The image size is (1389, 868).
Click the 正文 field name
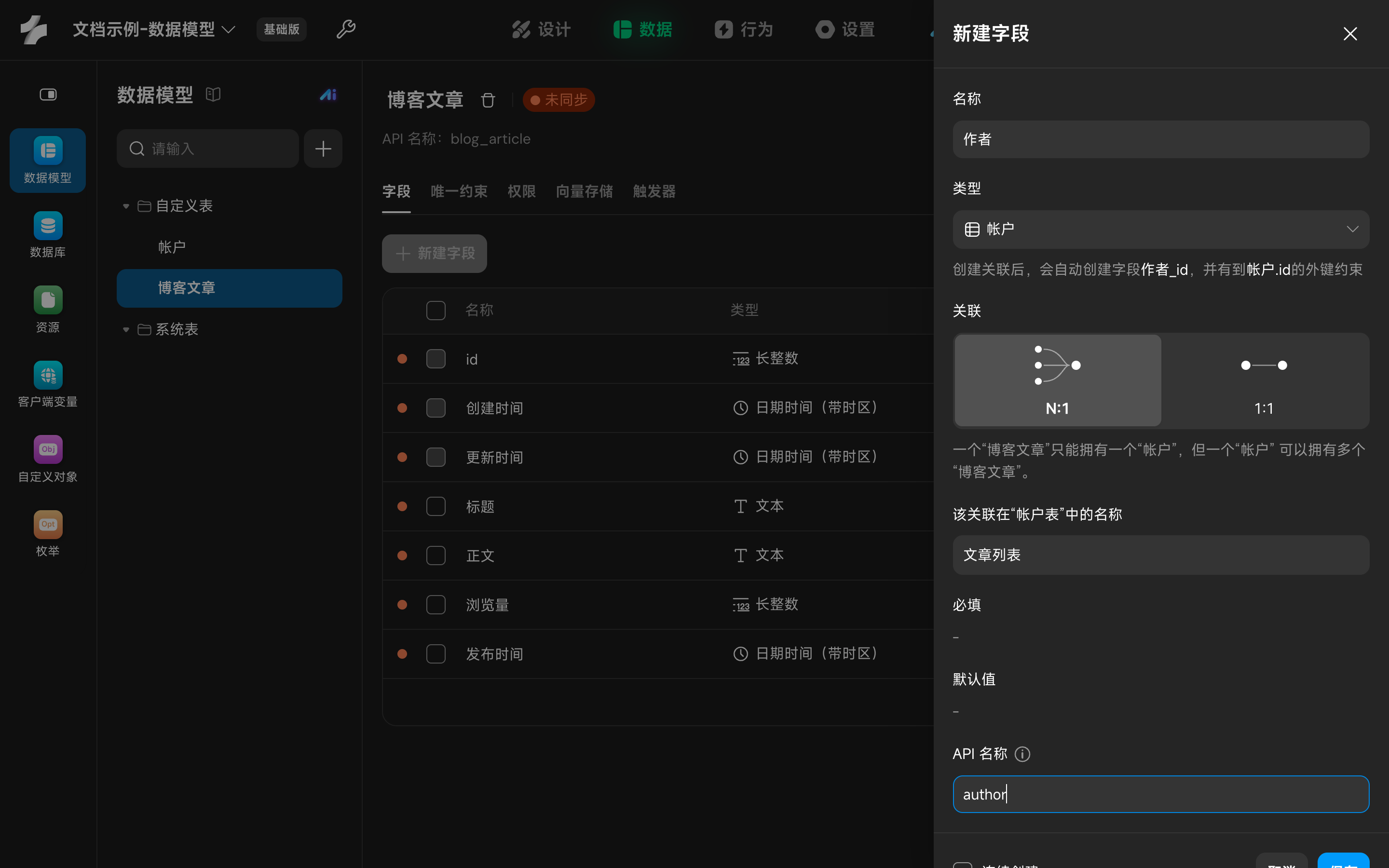(x=480, y=556)
